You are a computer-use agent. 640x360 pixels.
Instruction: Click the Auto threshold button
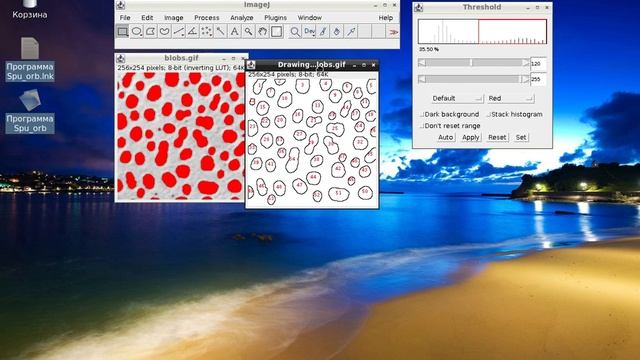click(445, 138)
